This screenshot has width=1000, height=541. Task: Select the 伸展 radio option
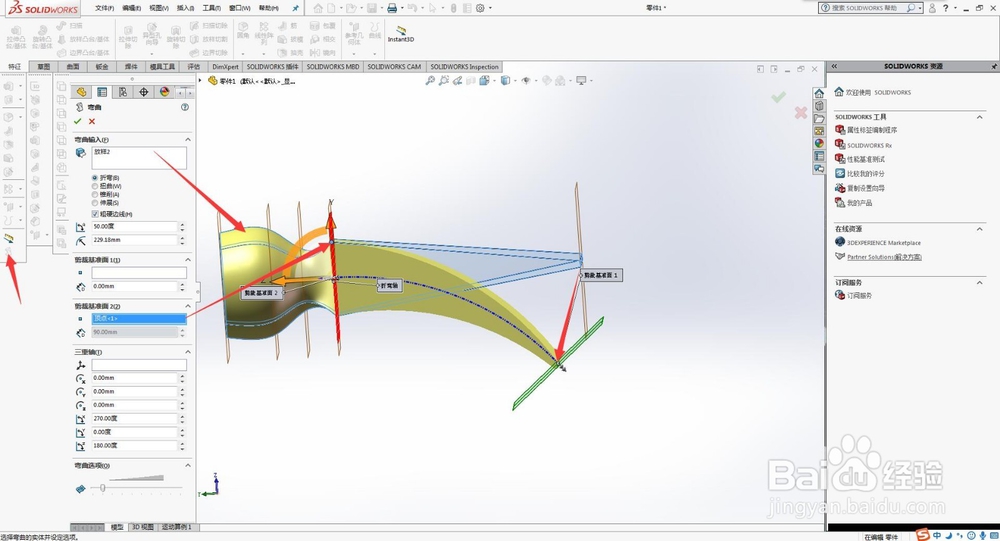pyautogui.click(x=95, y=203)
